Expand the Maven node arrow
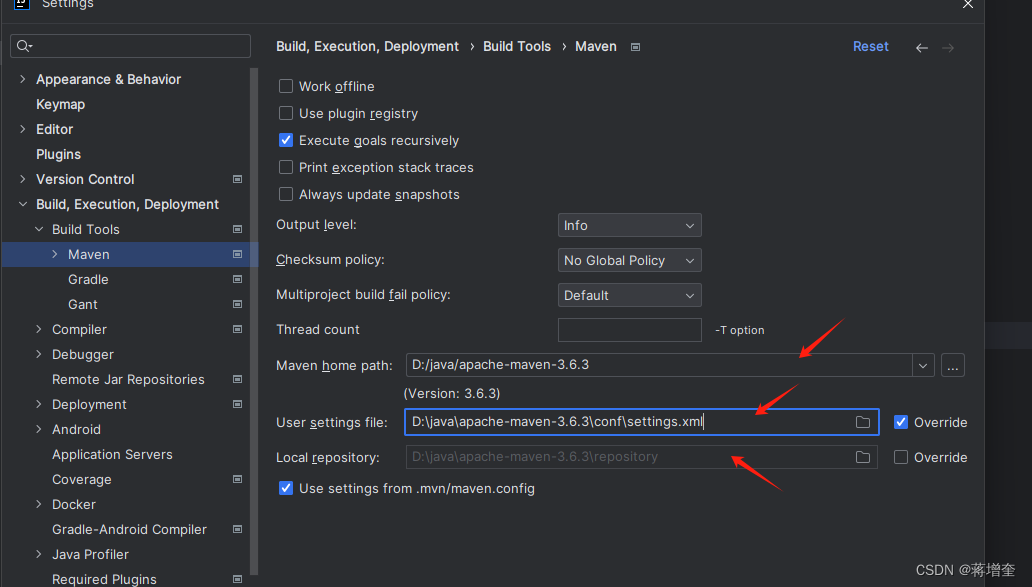Screen dimensions: 1032x587 (55, 254)
